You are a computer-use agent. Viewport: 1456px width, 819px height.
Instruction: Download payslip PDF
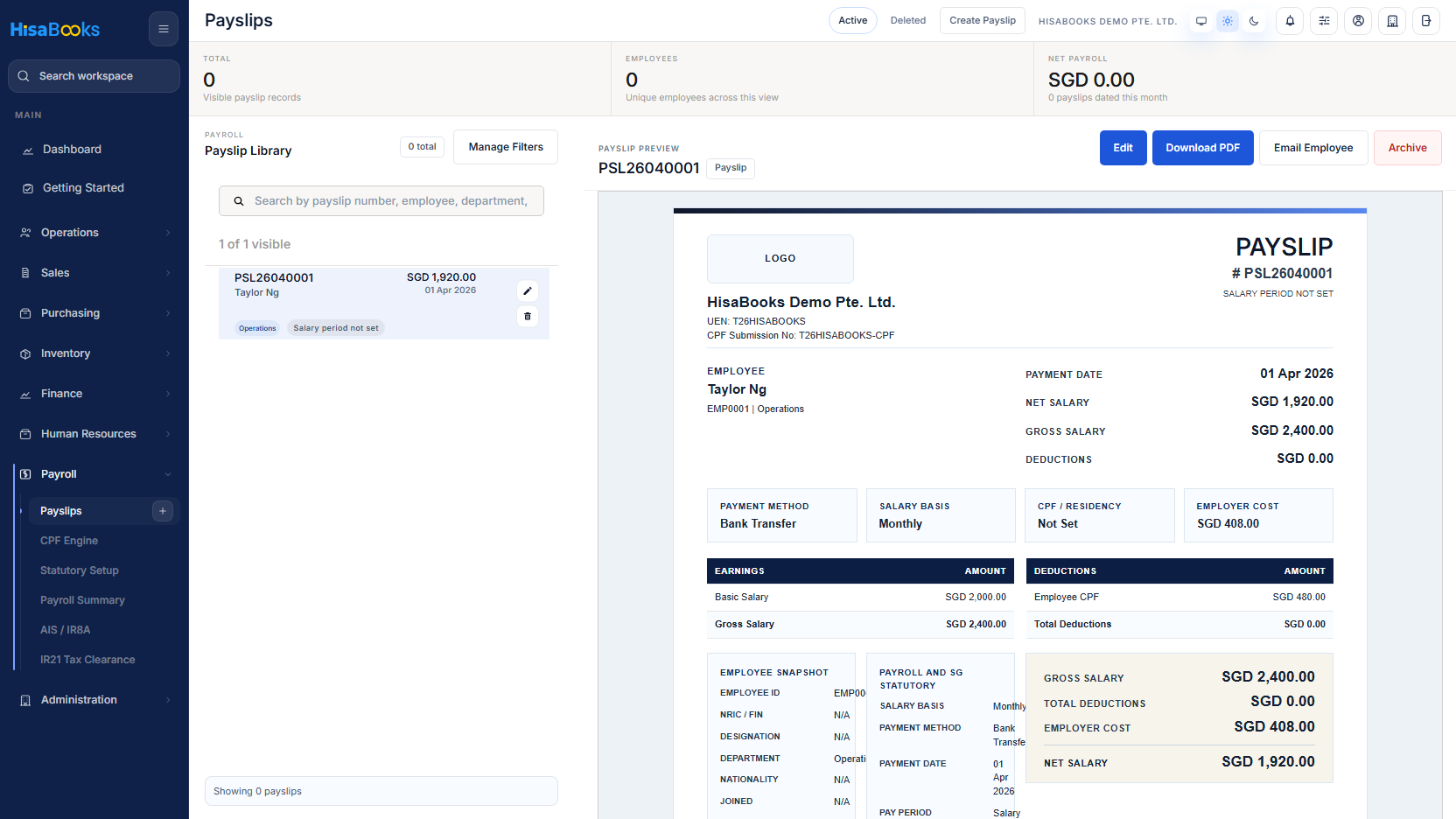pos(1203,148)
